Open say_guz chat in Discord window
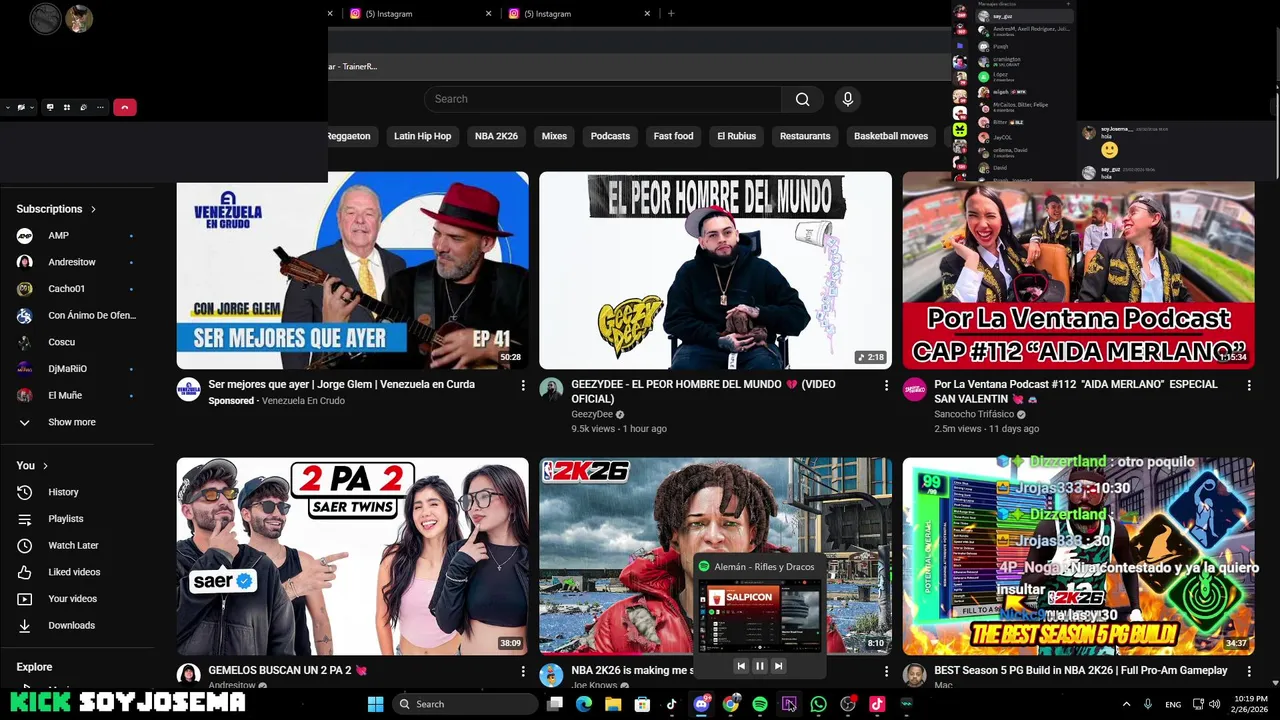Screen dimensions: 1280x720 pyautogui.click(x=1023, y=16)
